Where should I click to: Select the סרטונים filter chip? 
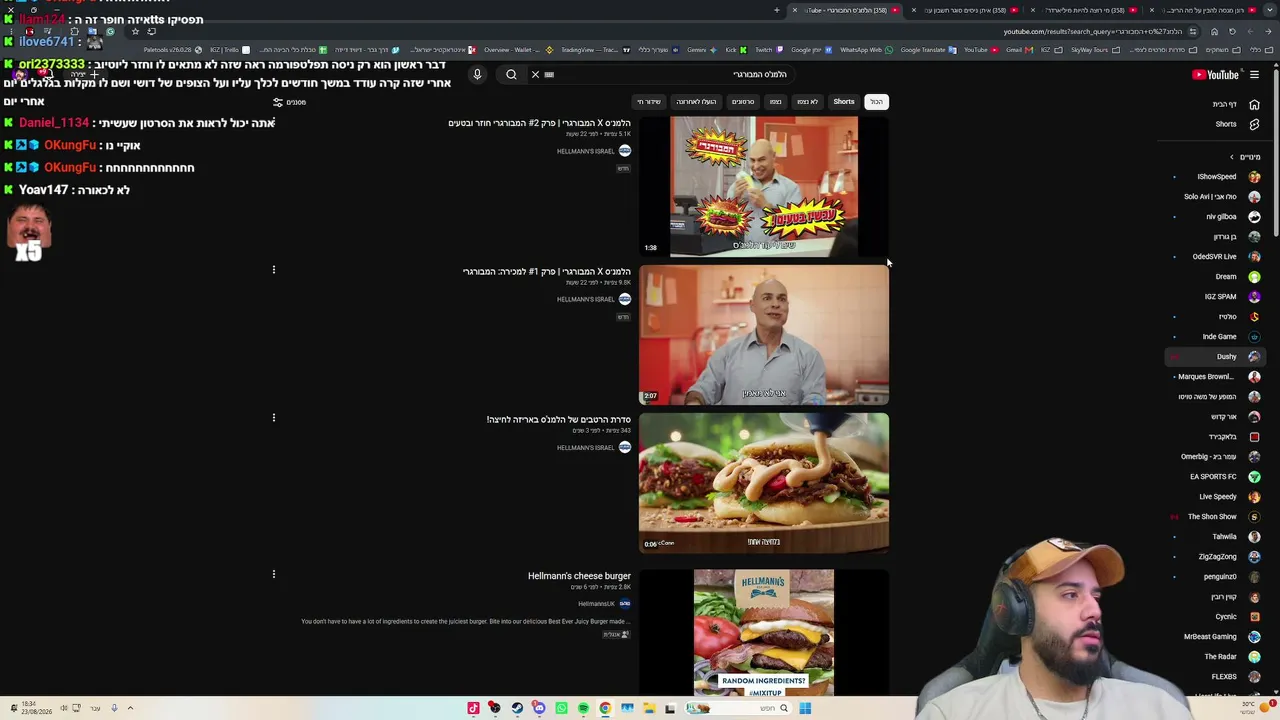tap(743, 102)
